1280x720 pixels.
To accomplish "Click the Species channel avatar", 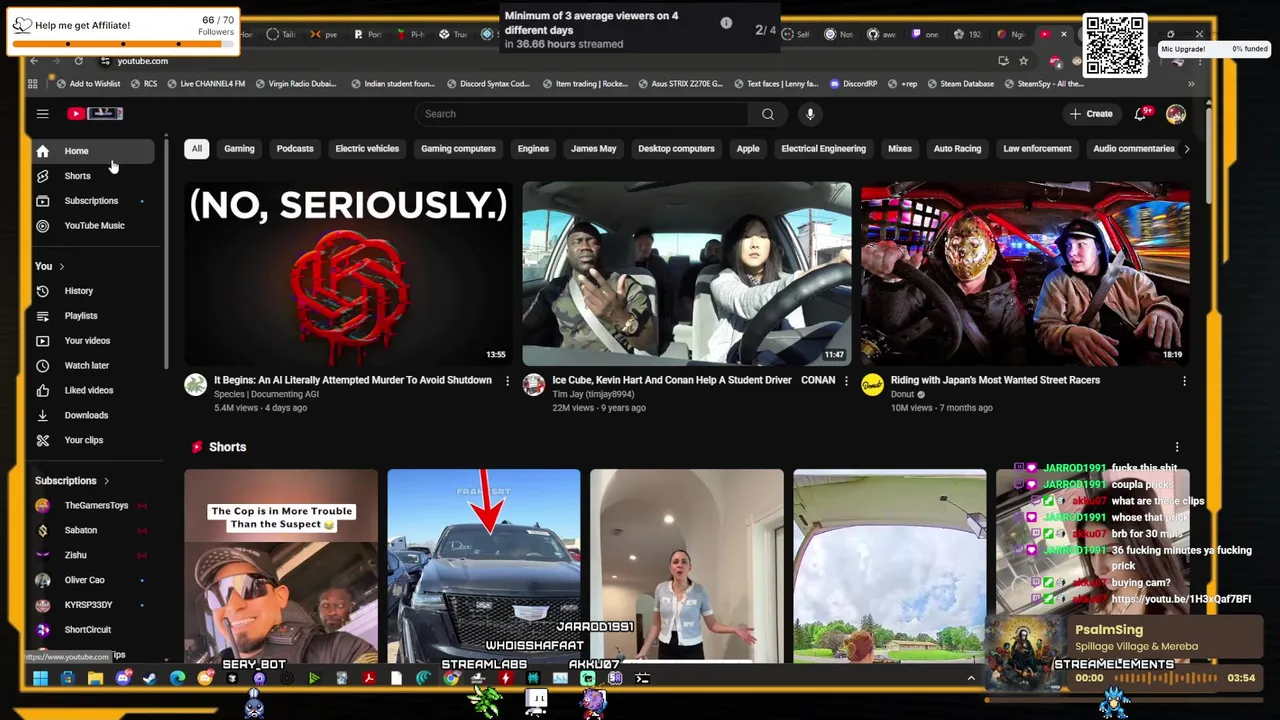I will pos(195,385).
